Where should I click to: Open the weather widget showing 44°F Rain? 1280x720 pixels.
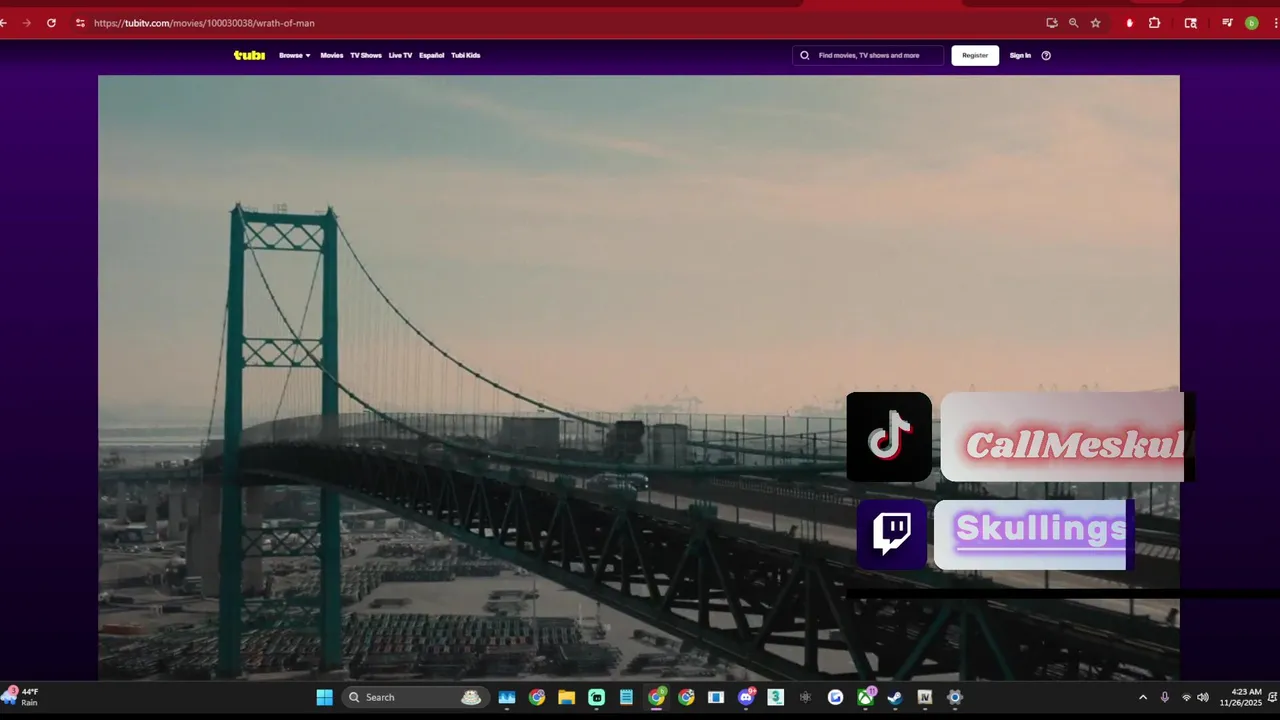tap(22, 697)
